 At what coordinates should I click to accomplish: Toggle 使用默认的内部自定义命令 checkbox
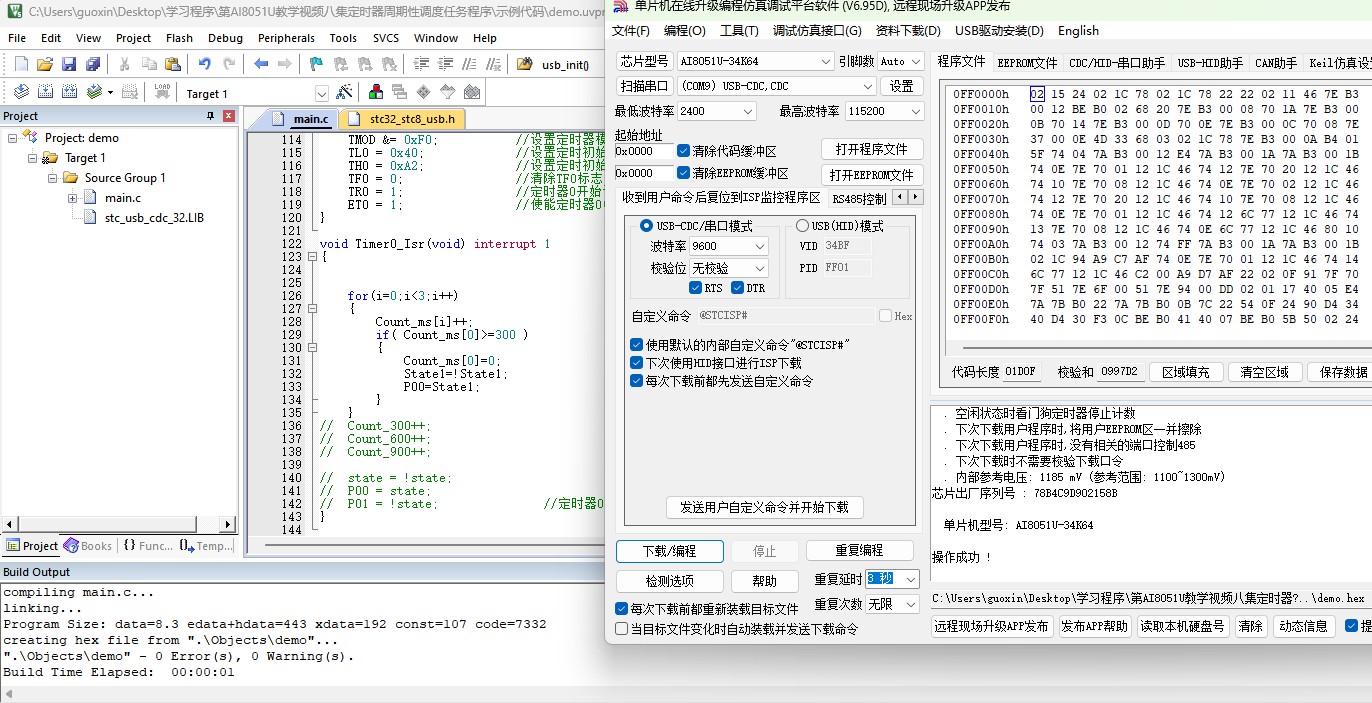(x=637, y=344)
